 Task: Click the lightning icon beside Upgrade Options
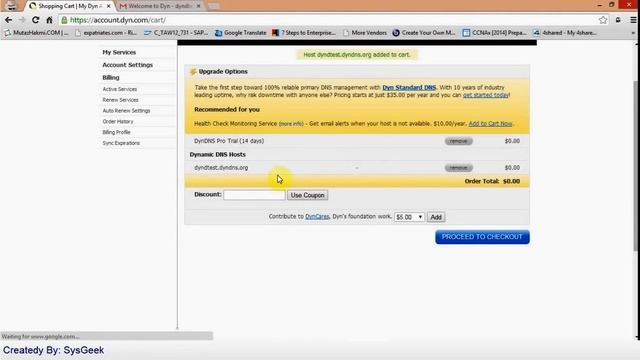193,72
